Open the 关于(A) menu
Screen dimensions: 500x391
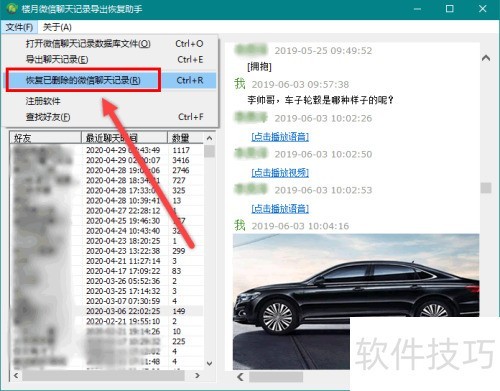point(57,27)
